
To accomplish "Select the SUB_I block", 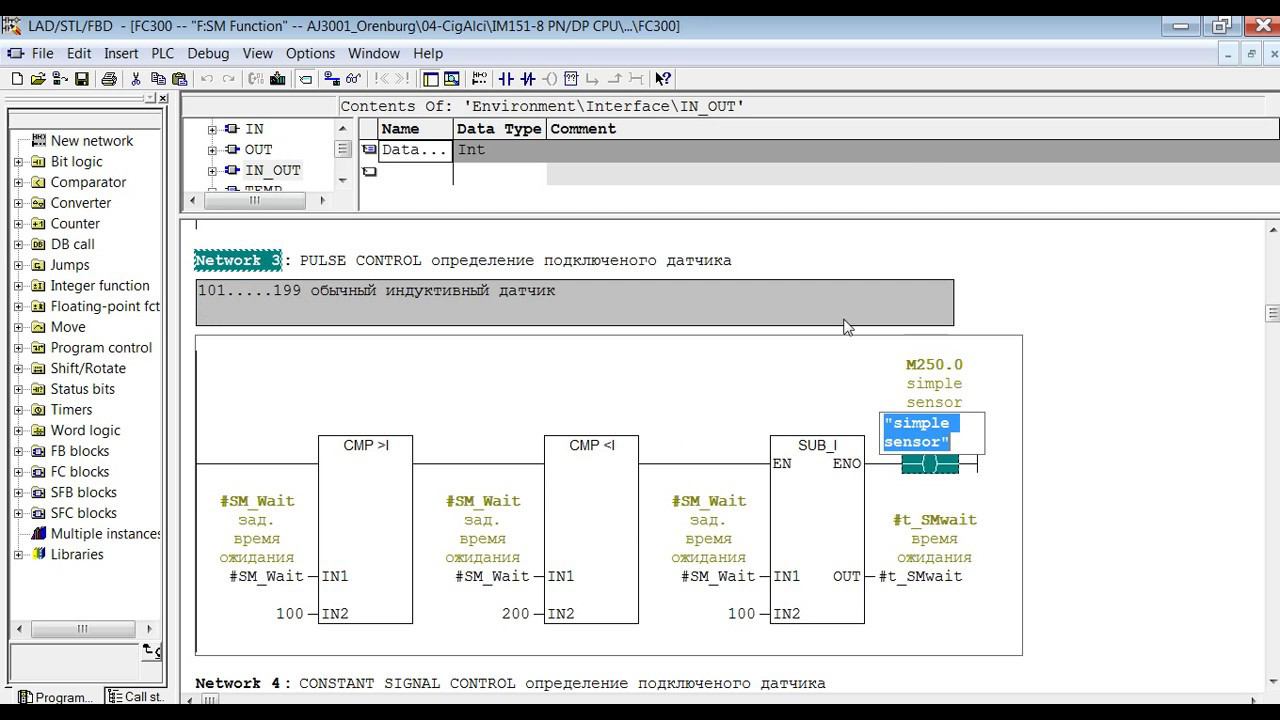I will click(x=817, y=530).
